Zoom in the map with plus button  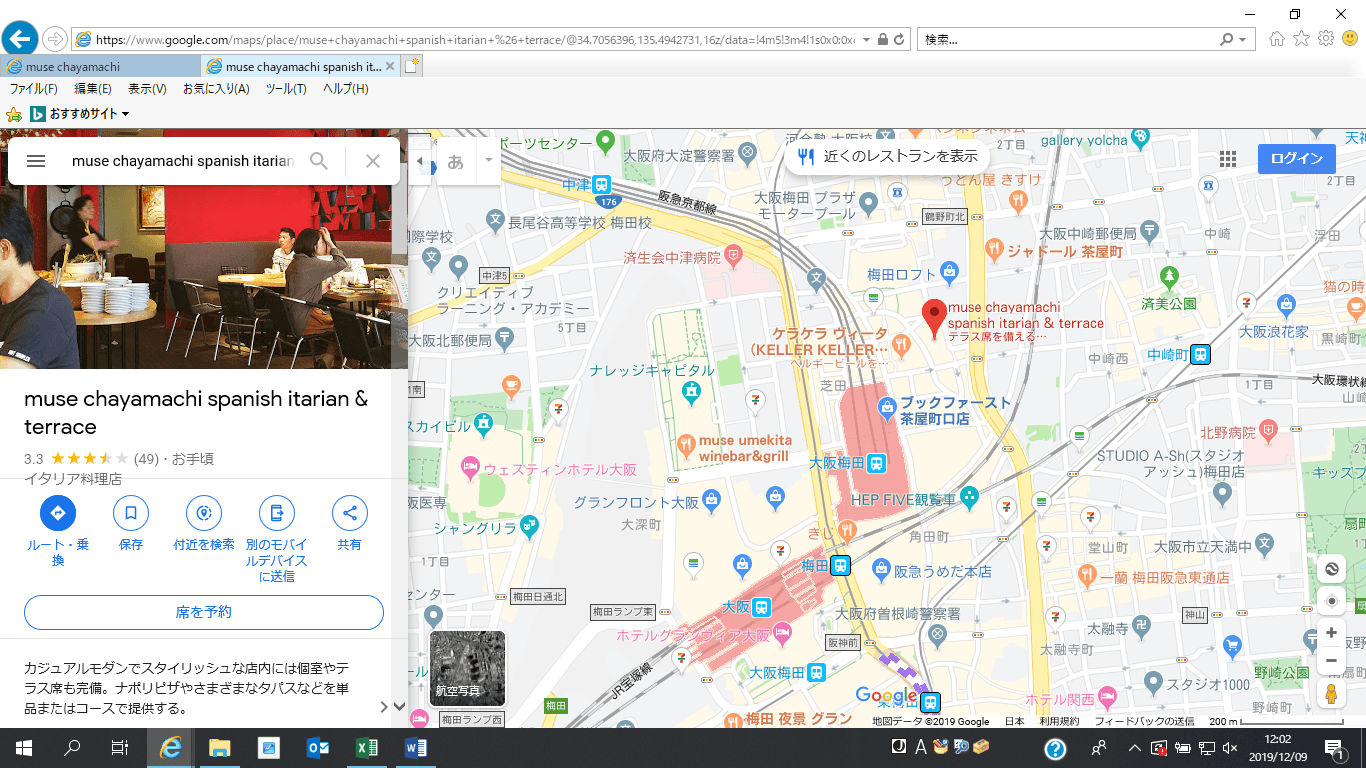pyautogui.click(x=1331, y=633)
